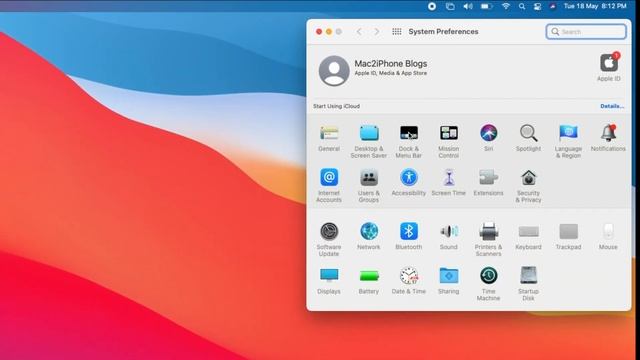The width and height of the screenshot is (640, 360).
Task: Open Displays preferences
Action: pos(329,280)
